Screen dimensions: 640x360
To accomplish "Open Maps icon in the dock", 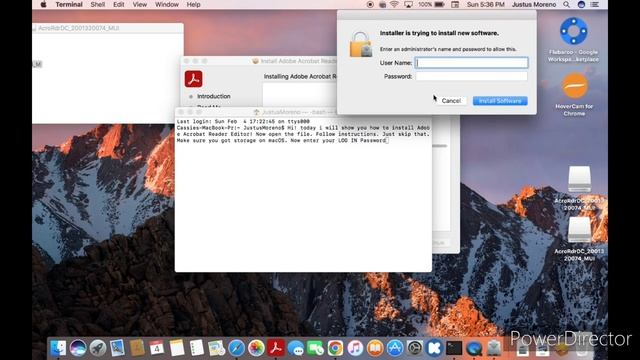I will pyautogui.click(x=216, y=348).
